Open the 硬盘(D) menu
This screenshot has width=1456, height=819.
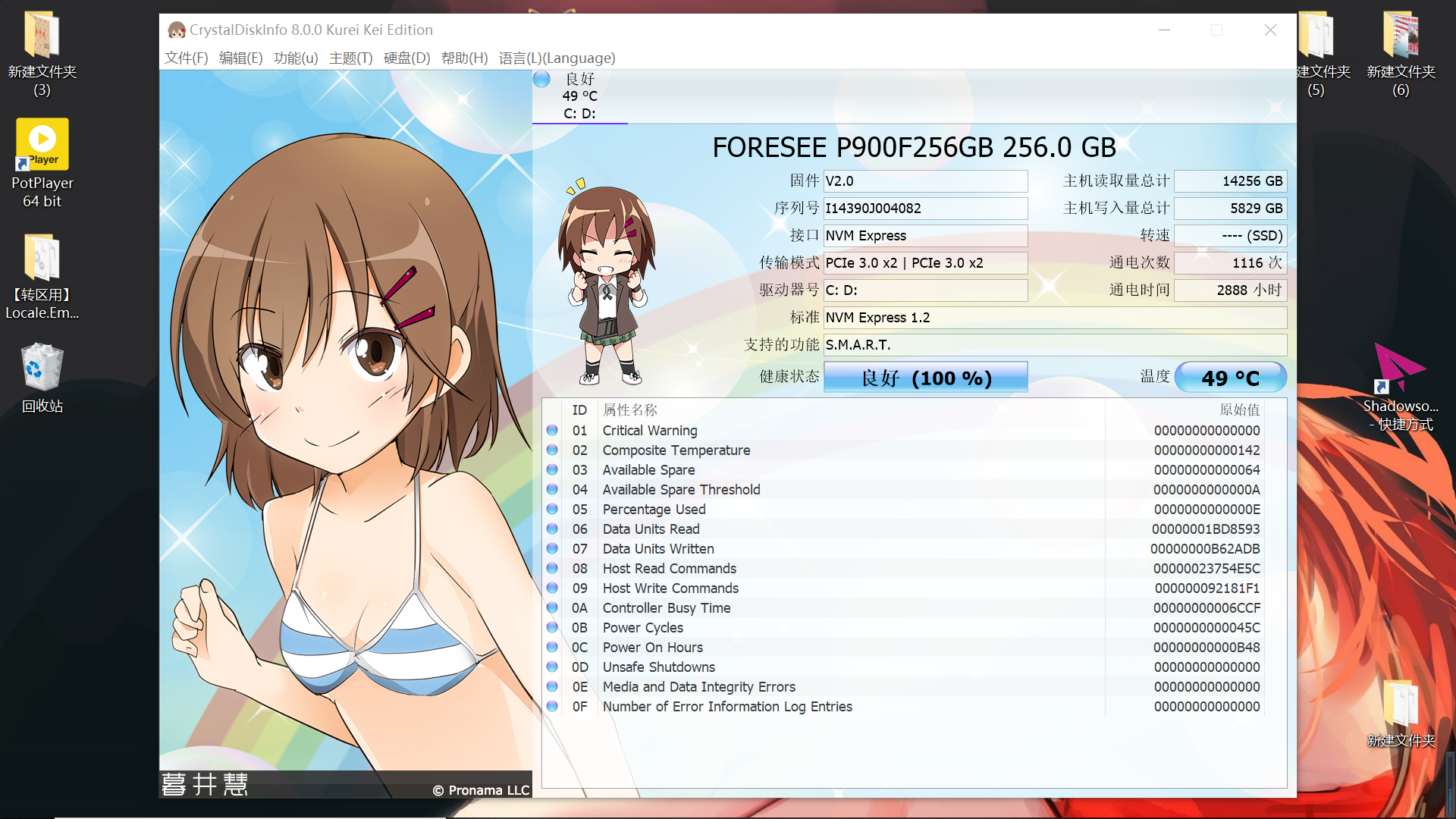tap(407, 58)
